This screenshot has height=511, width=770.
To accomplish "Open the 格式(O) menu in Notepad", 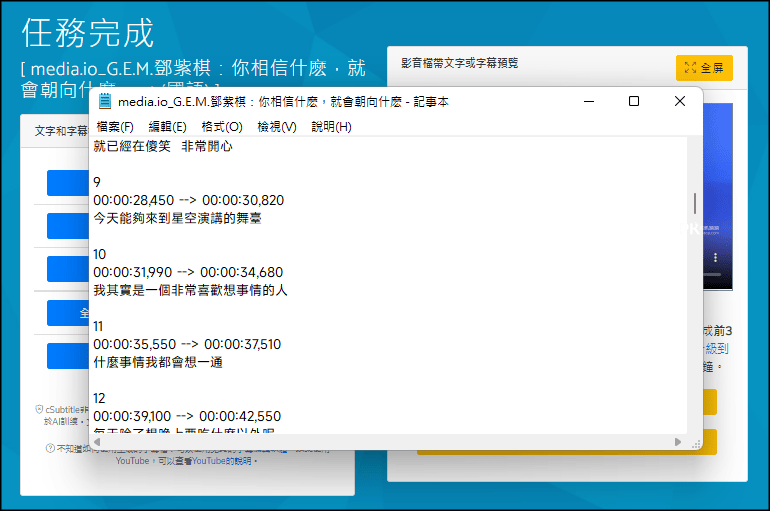I will pos(222,127).
